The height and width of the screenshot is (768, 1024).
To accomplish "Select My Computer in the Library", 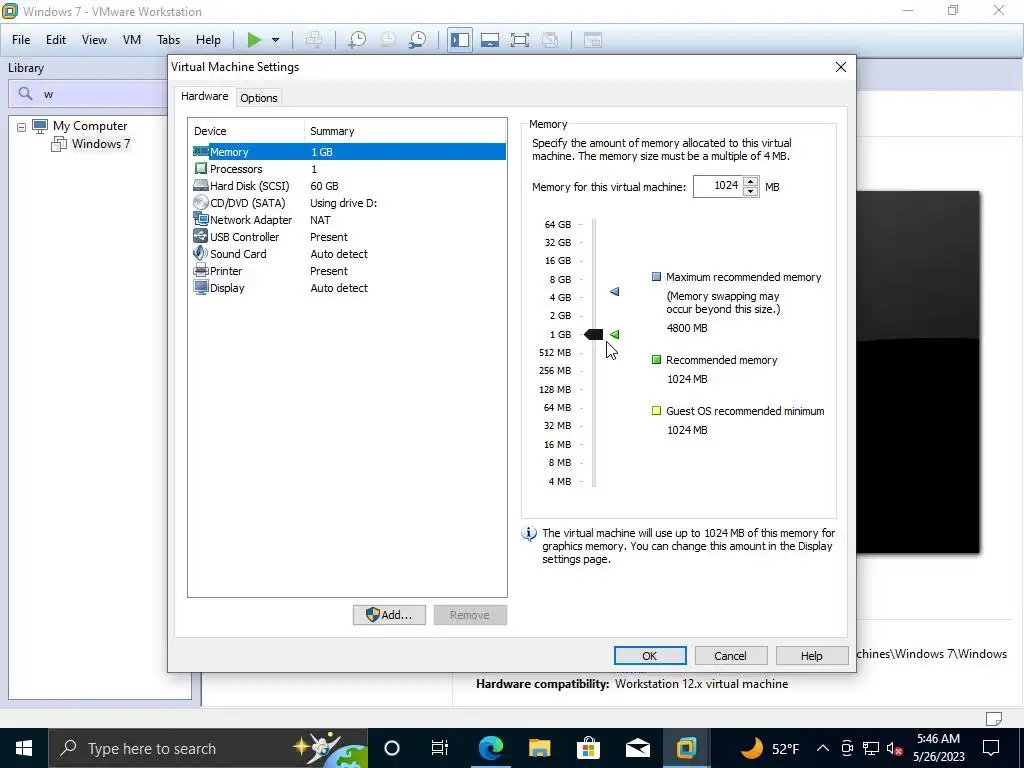I will point(90,125).
